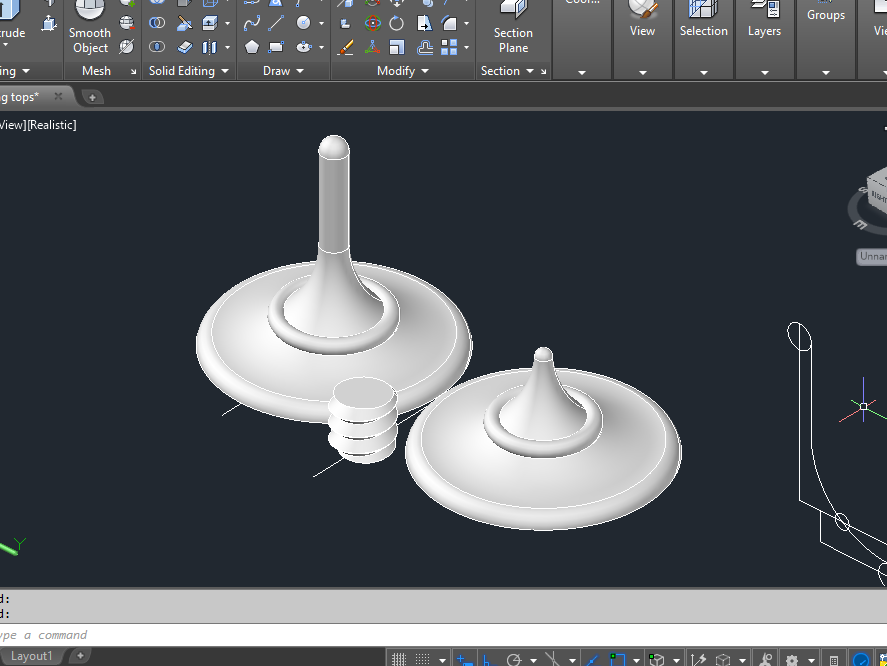Screen dimensions: 887x666
Task: Toggle dynamic input mode
Action: pos(464,659)
